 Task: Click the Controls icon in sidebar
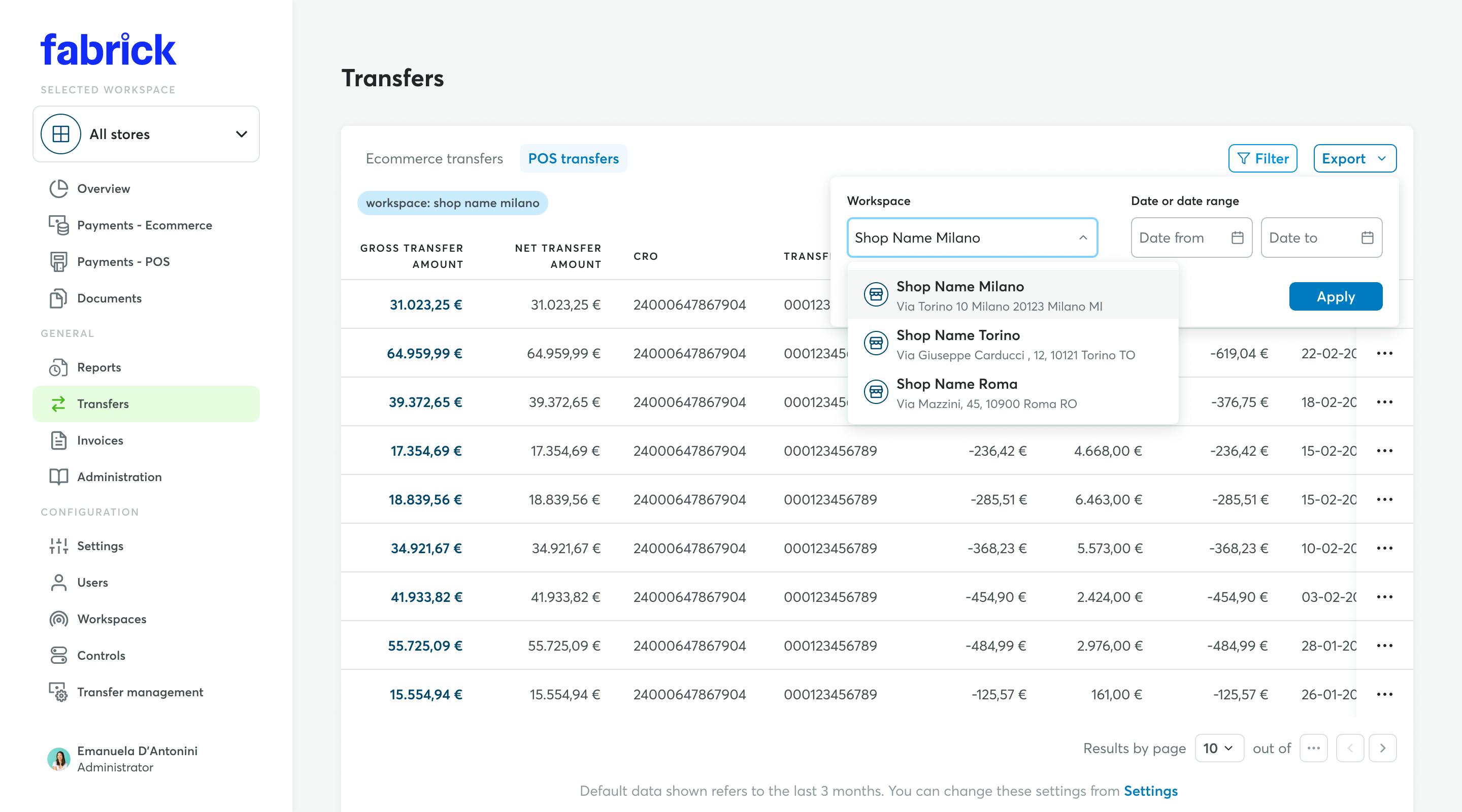pos(59,655)
